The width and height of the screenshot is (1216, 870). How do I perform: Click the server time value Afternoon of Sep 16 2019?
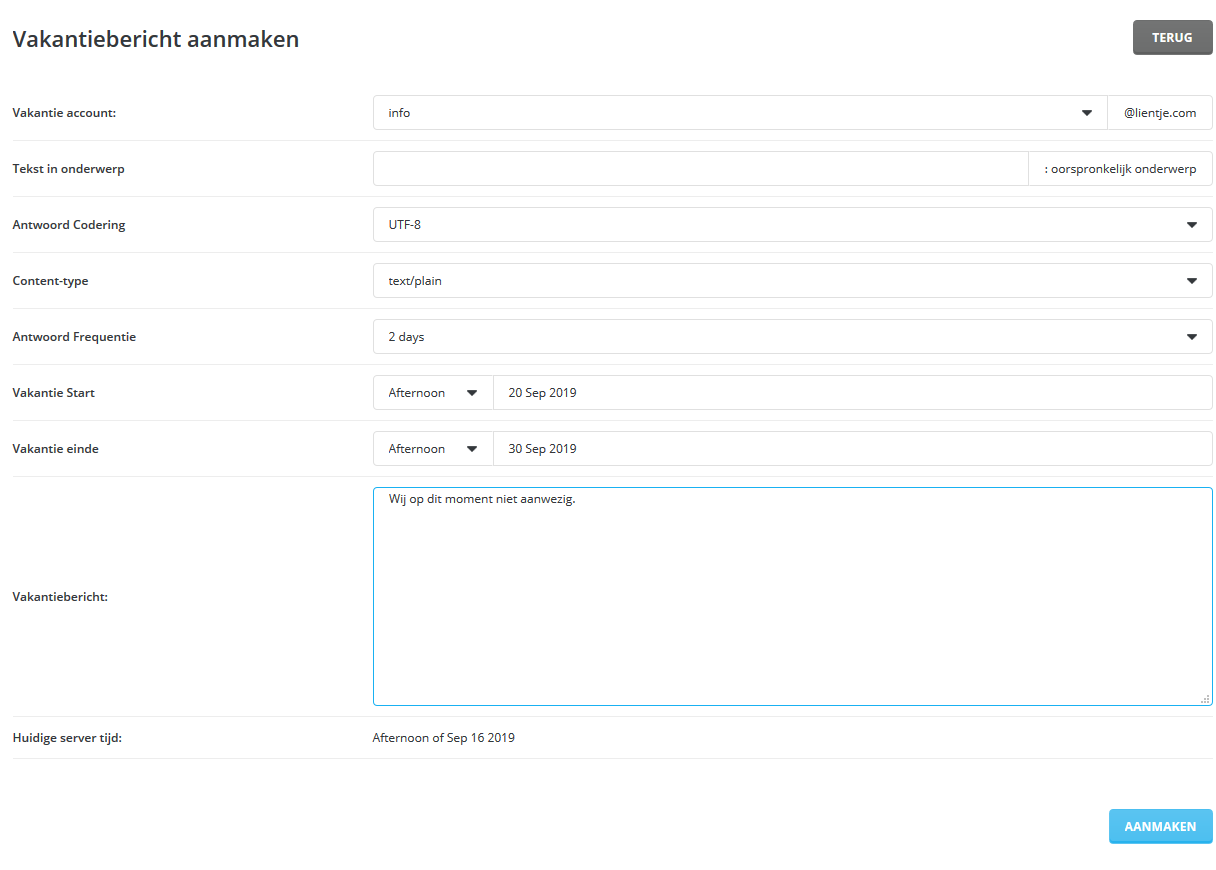(x=443, y=738)
